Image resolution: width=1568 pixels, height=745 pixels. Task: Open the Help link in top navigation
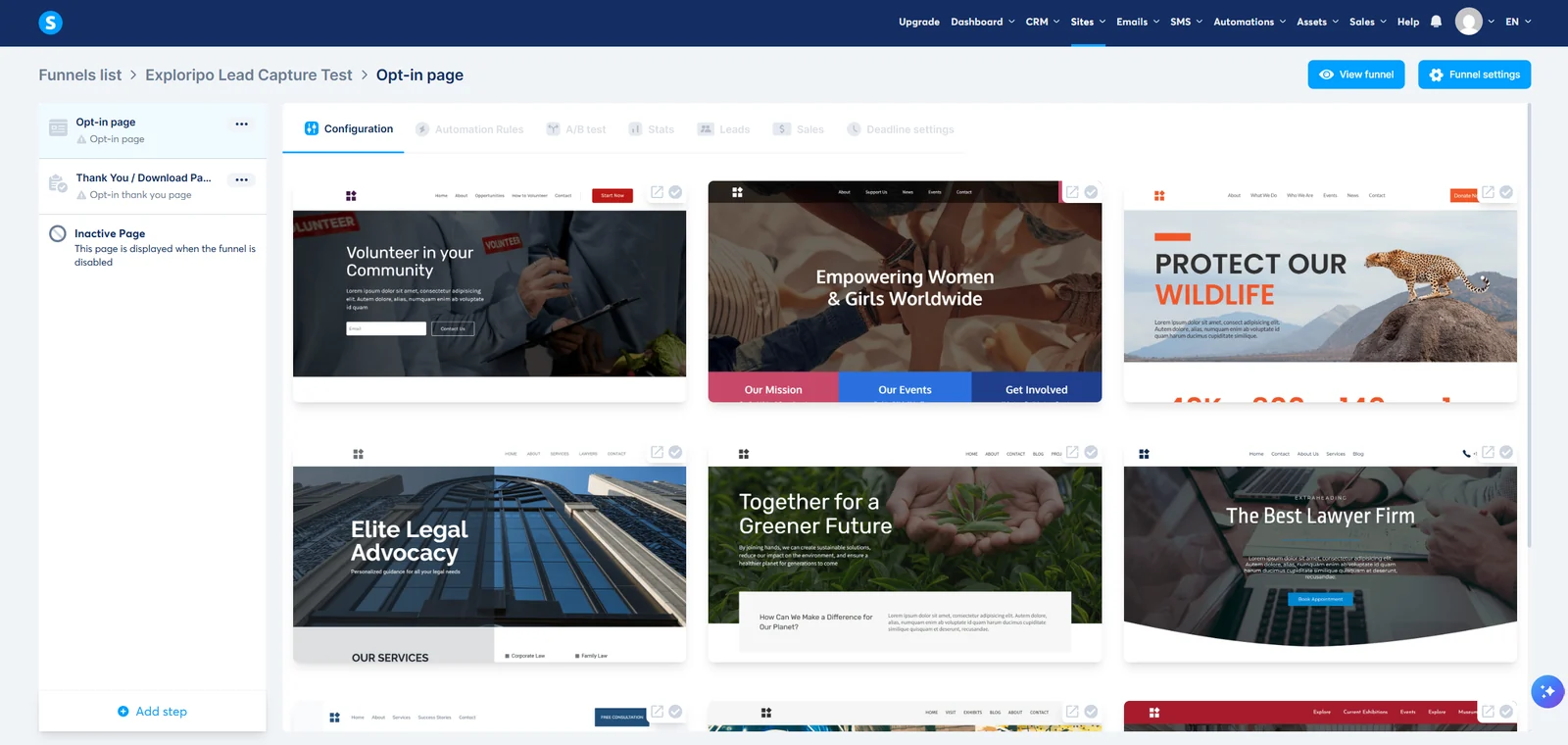pyautogui.click(x=1408, y=22)
